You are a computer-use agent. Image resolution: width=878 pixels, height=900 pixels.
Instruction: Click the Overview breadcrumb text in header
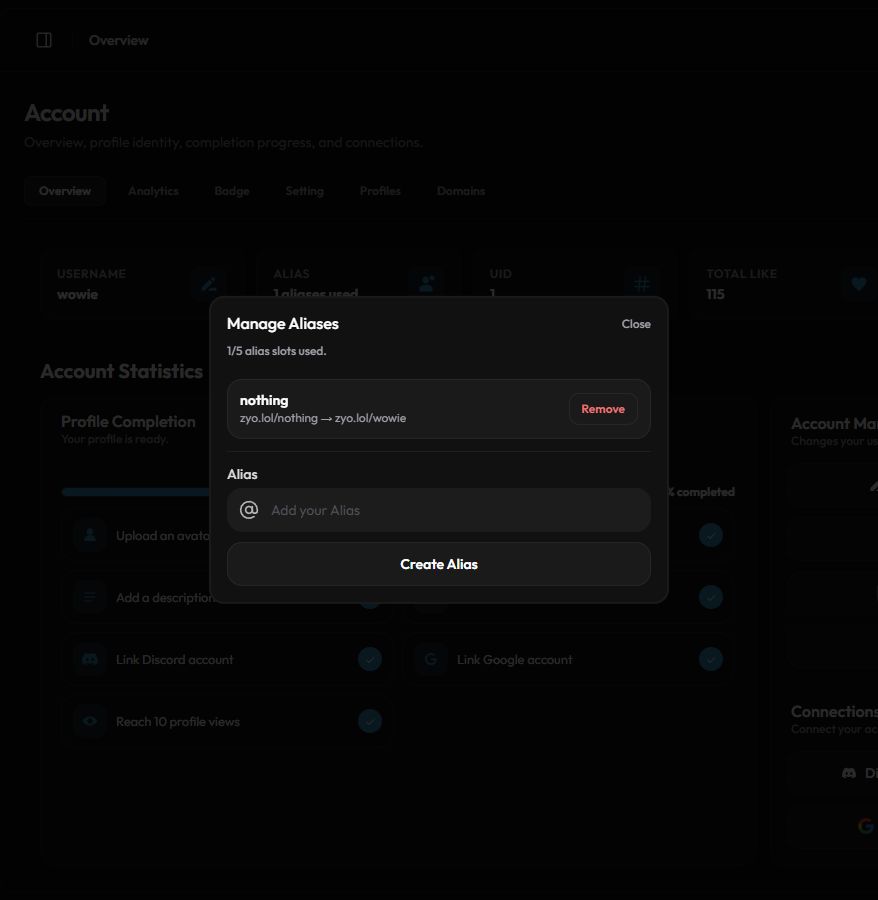tap(118, 40)
